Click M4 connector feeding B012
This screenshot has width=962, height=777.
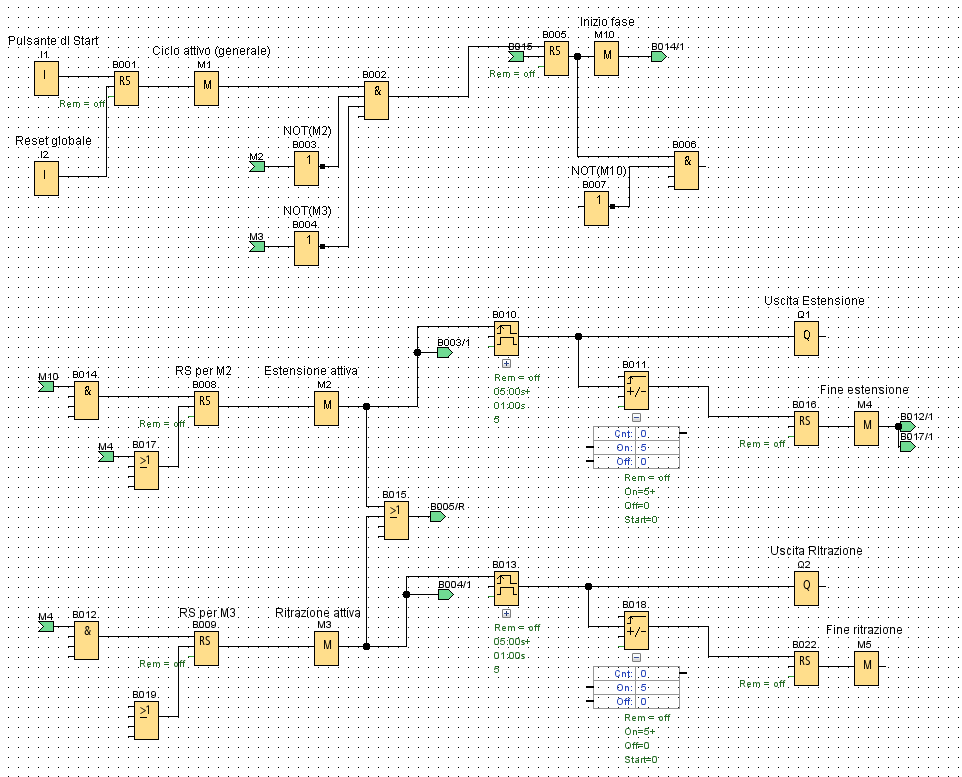pos(46,626)
